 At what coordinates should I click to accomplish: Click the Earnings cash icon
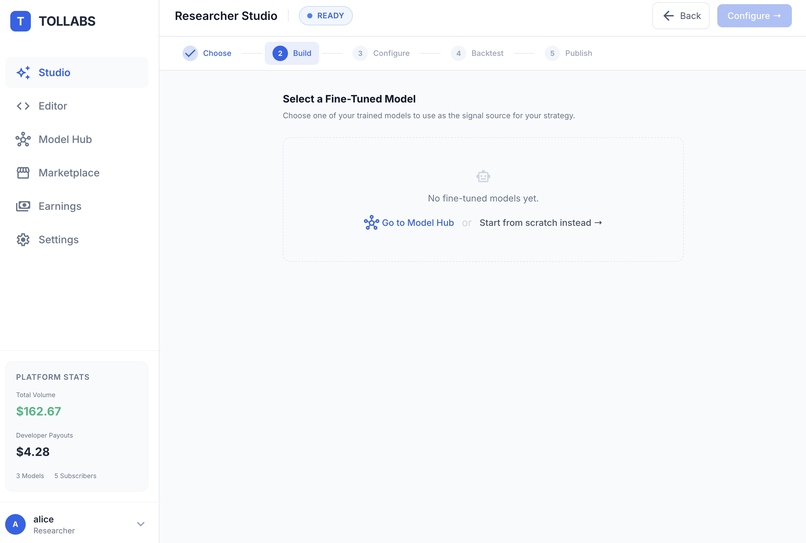(23, 206)
